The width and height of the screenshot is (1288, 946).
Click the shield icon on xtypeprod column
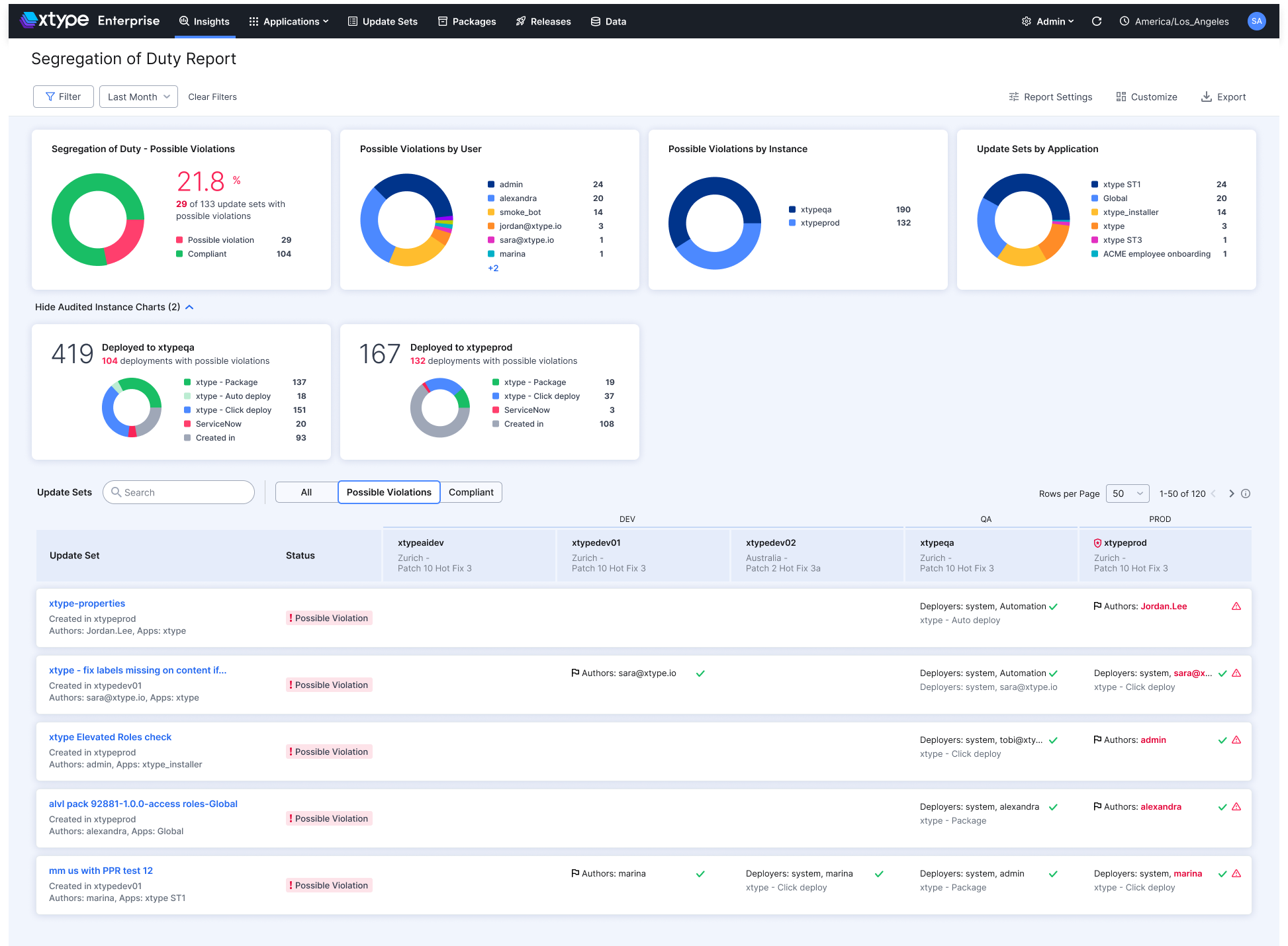pyautogui.click(x=1097, y=543)
